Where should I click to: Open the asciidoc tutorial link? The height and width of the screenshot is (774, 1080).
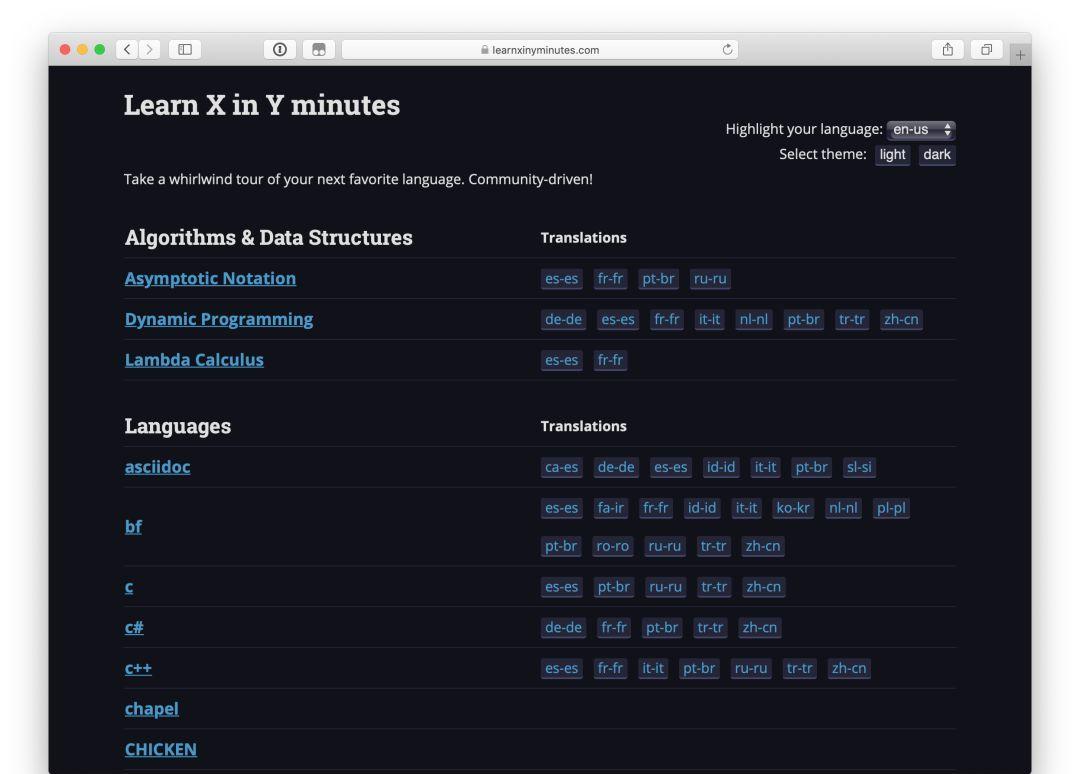click(157, 467)
